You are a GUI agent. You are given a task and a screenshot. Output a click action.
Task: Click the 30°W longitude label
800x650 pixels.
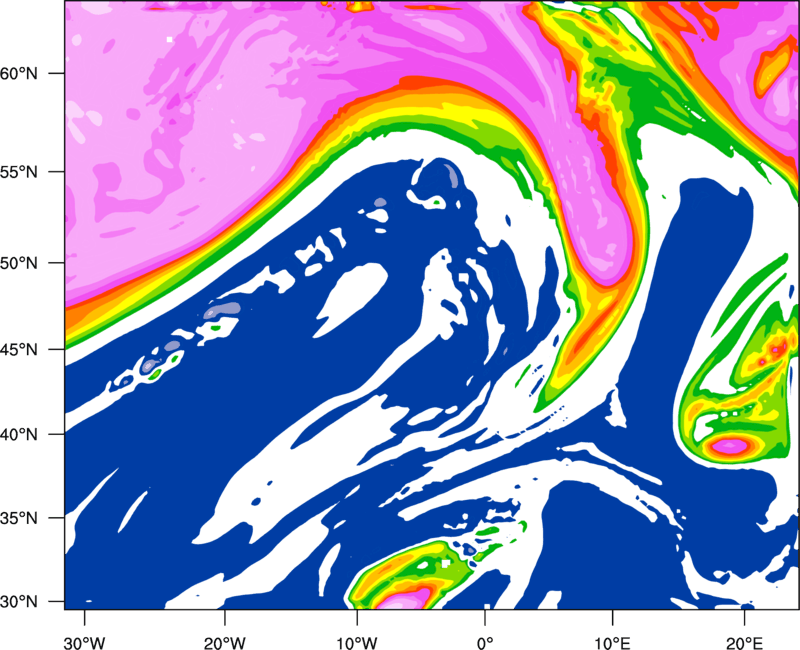[x=84, y=643]
